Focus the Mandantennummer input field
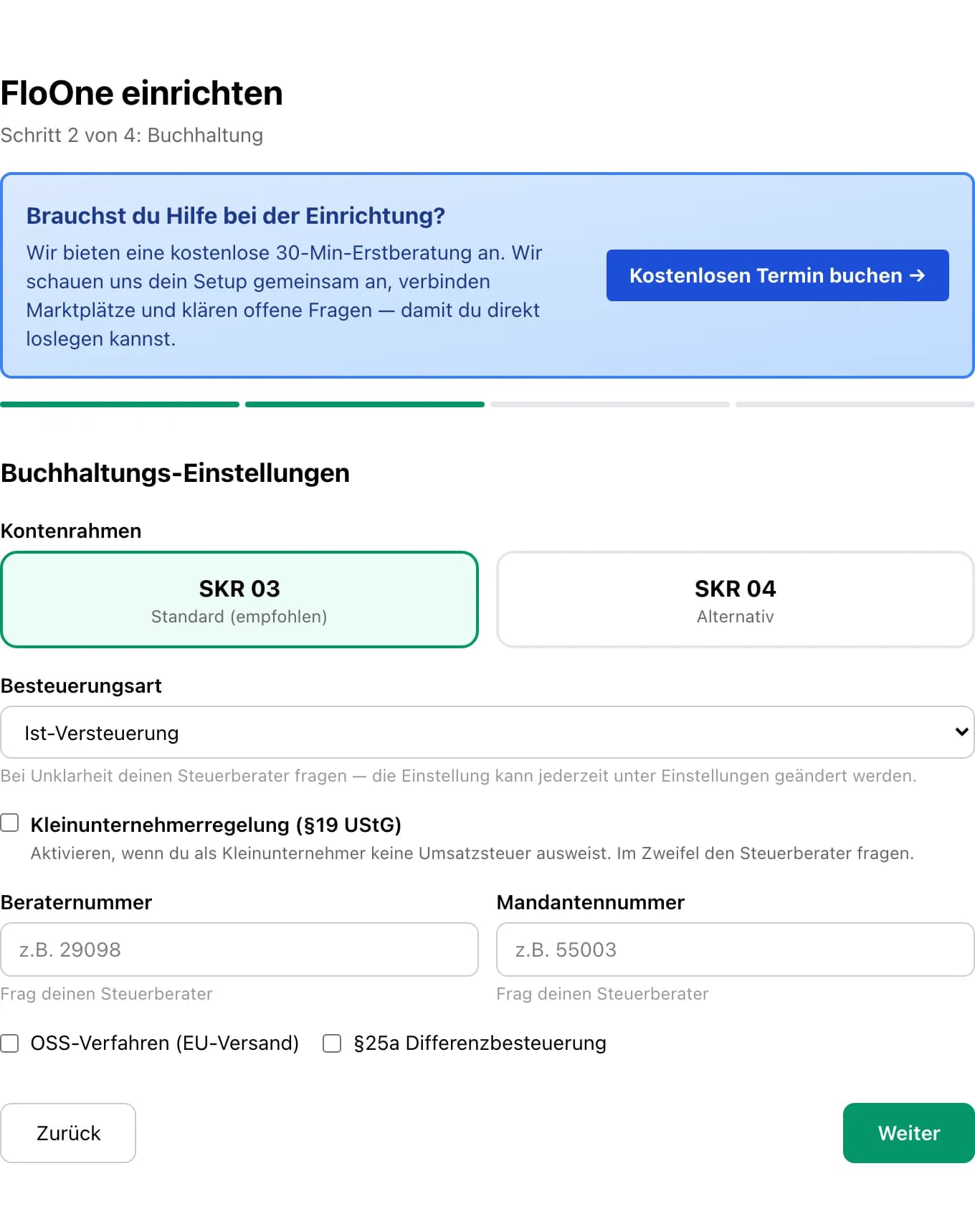The image size is (975, 1232). (x=736, y=949)
